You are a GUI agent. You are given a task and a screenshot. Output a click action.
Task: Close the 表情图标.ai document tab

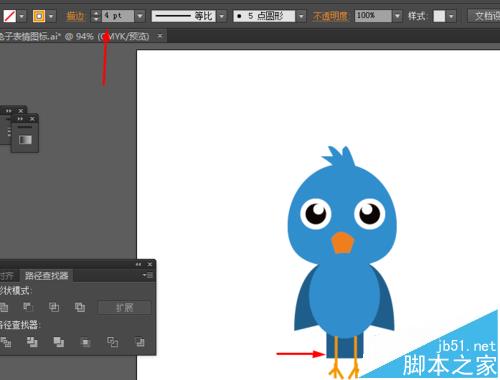160,36
